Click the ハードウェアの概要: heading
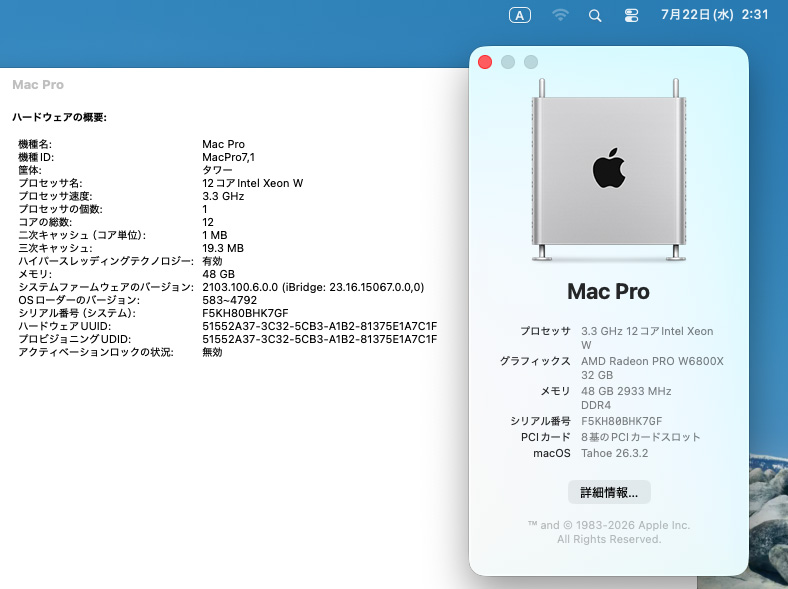Viewport: 788px width, 589px height. click(59, 118)
